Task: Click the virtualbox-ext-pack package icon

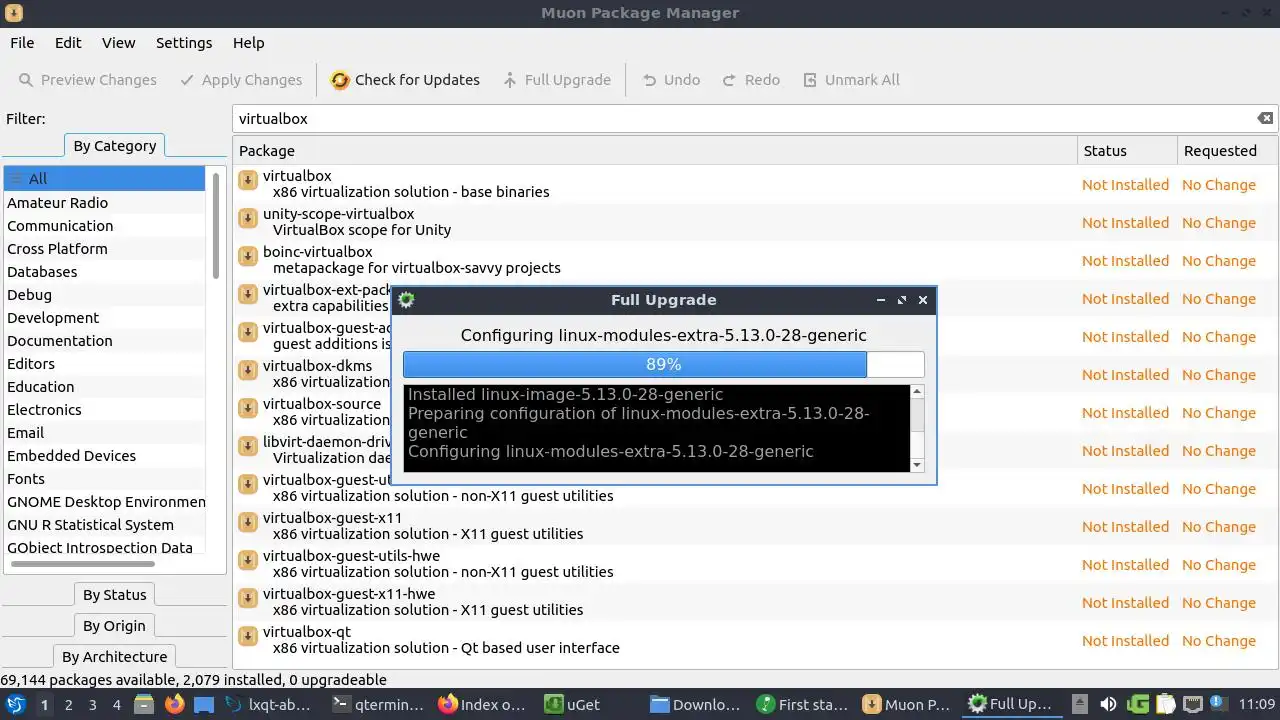Action: (x=248, y=294)
